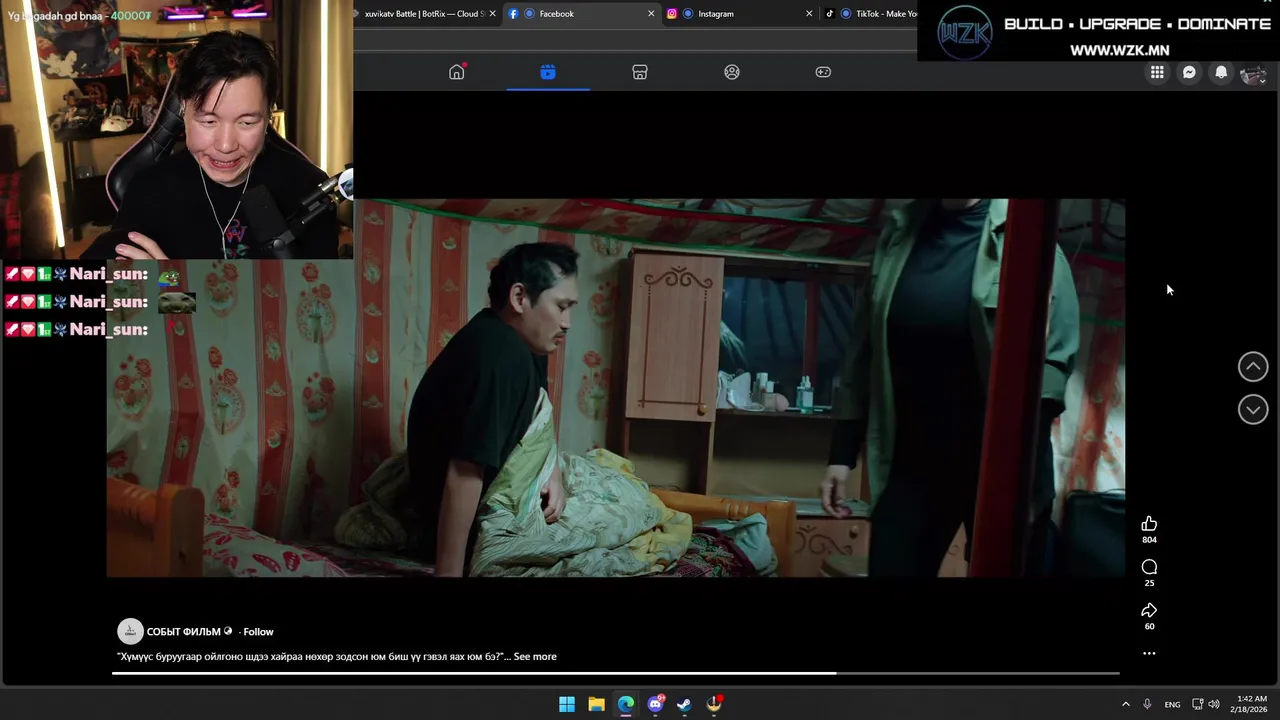Open the taskbar volume control
Screen dimensions: 1280x720
click(x=1214, y=705)
